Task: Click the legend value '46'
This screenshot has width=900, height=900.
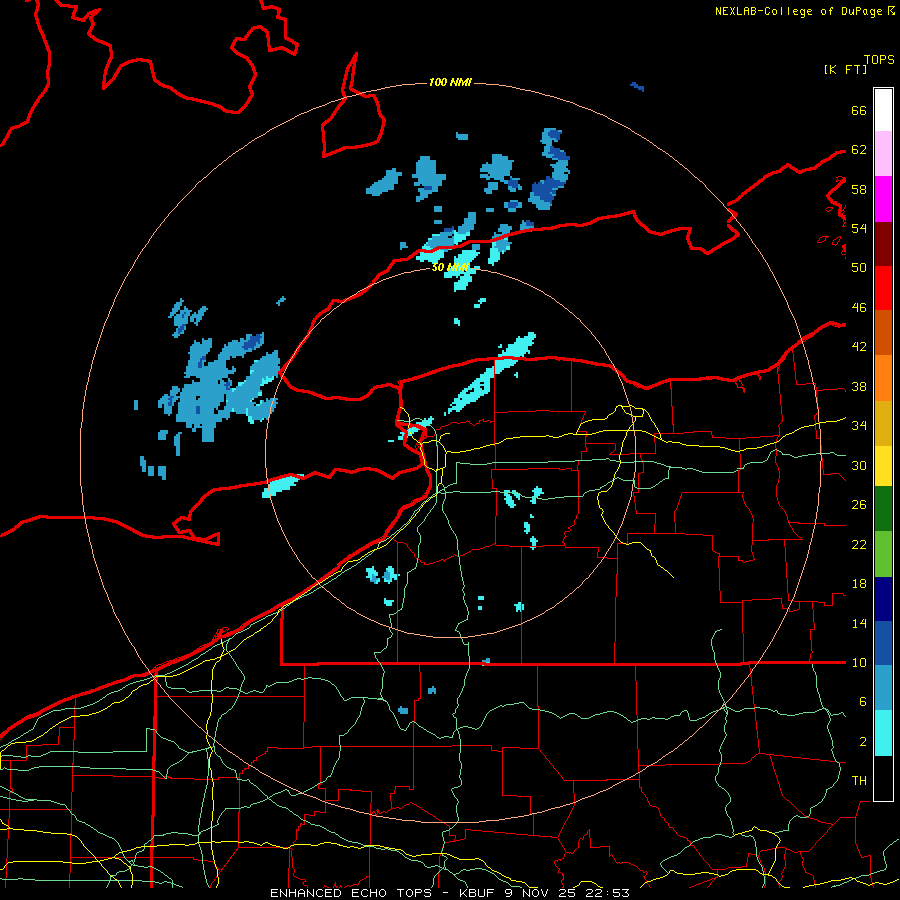Action: point(859,307)
